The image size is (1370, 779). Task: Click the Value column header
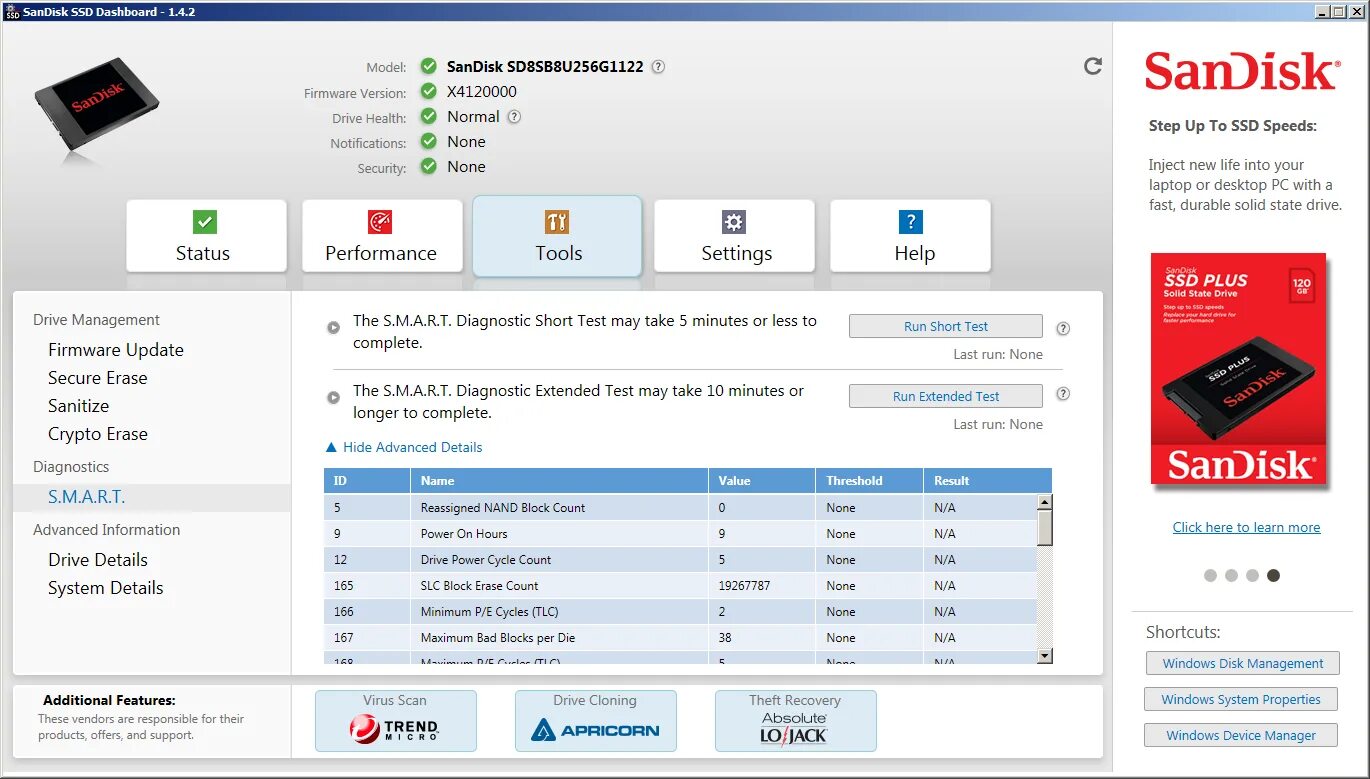point(762,481)
